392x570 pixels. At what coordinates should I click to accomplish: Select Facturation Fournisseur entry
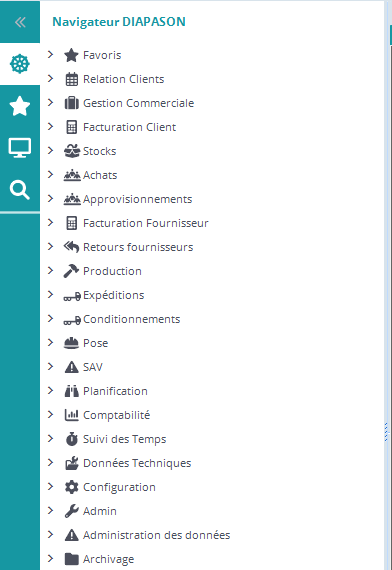coord(146,223)
